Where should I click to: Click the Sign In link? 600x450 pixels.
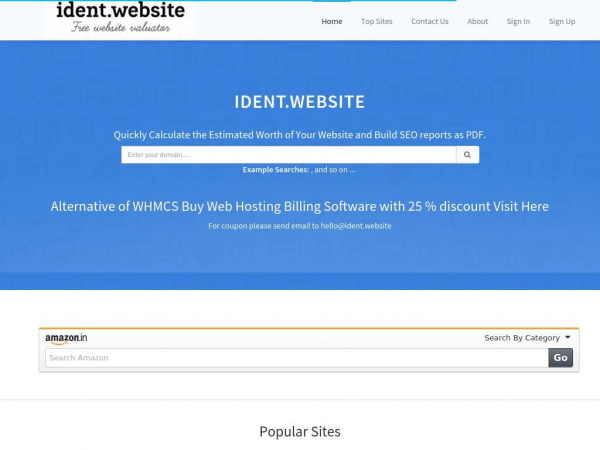[x=518, y=21]
